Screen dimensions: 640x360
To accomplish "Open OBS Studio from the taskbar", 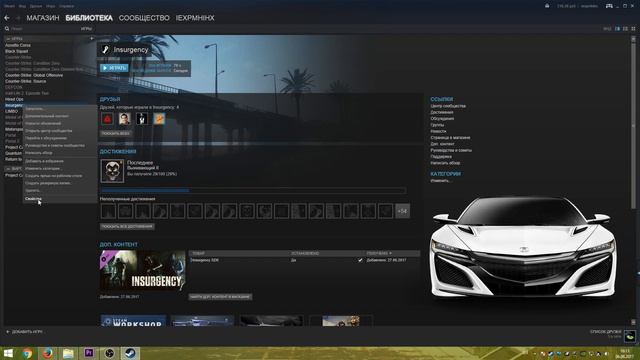I will point(109,353).
